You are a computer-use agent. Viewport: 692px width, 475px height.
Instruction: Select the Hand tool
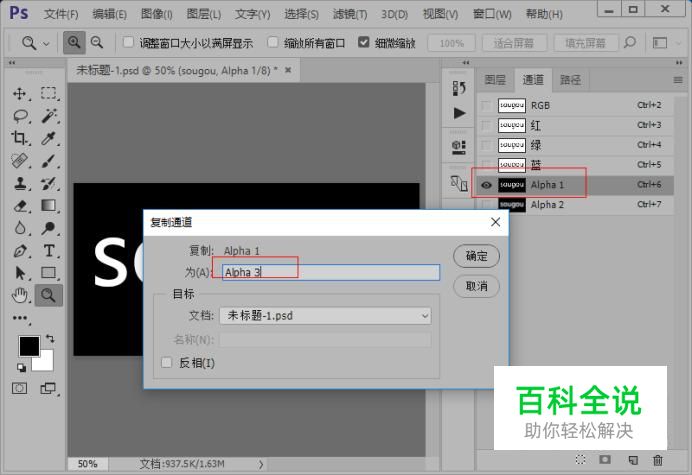(20, 295)
